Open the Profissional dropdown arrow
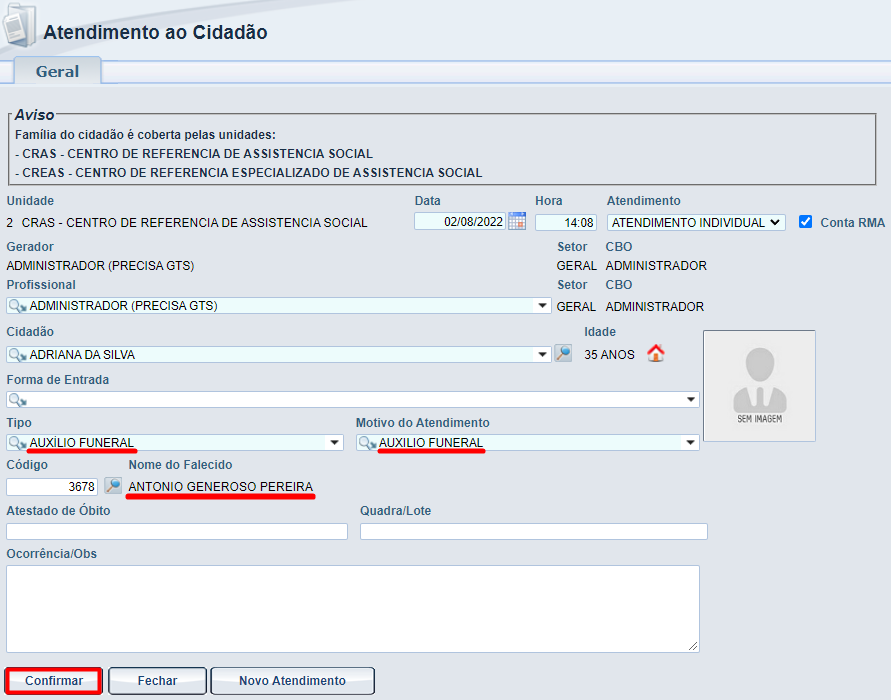891x700 pixels. (x=542, y=306)
